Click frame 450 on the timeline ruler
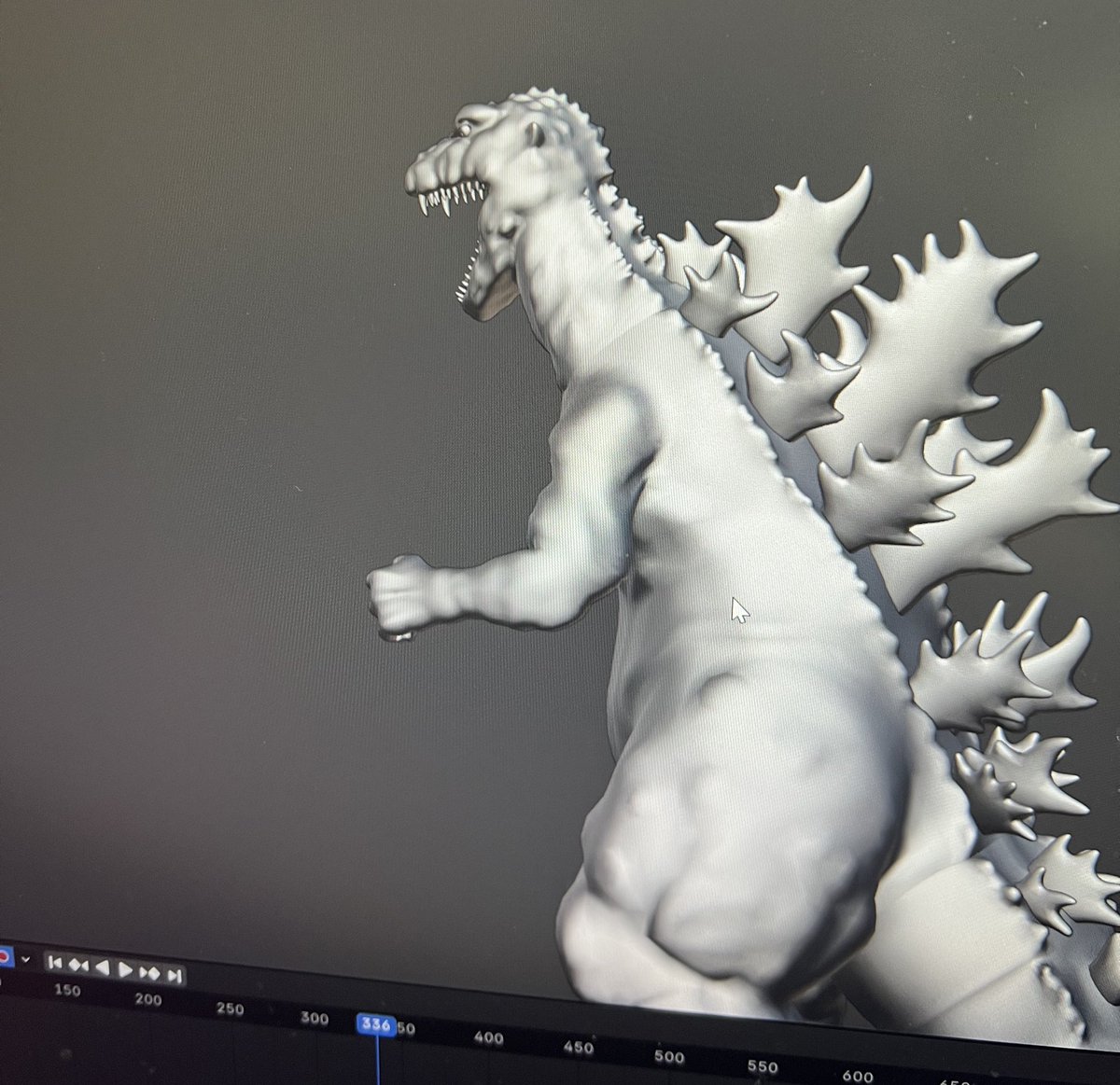 pyautogui.click(x=578, y=1047)
